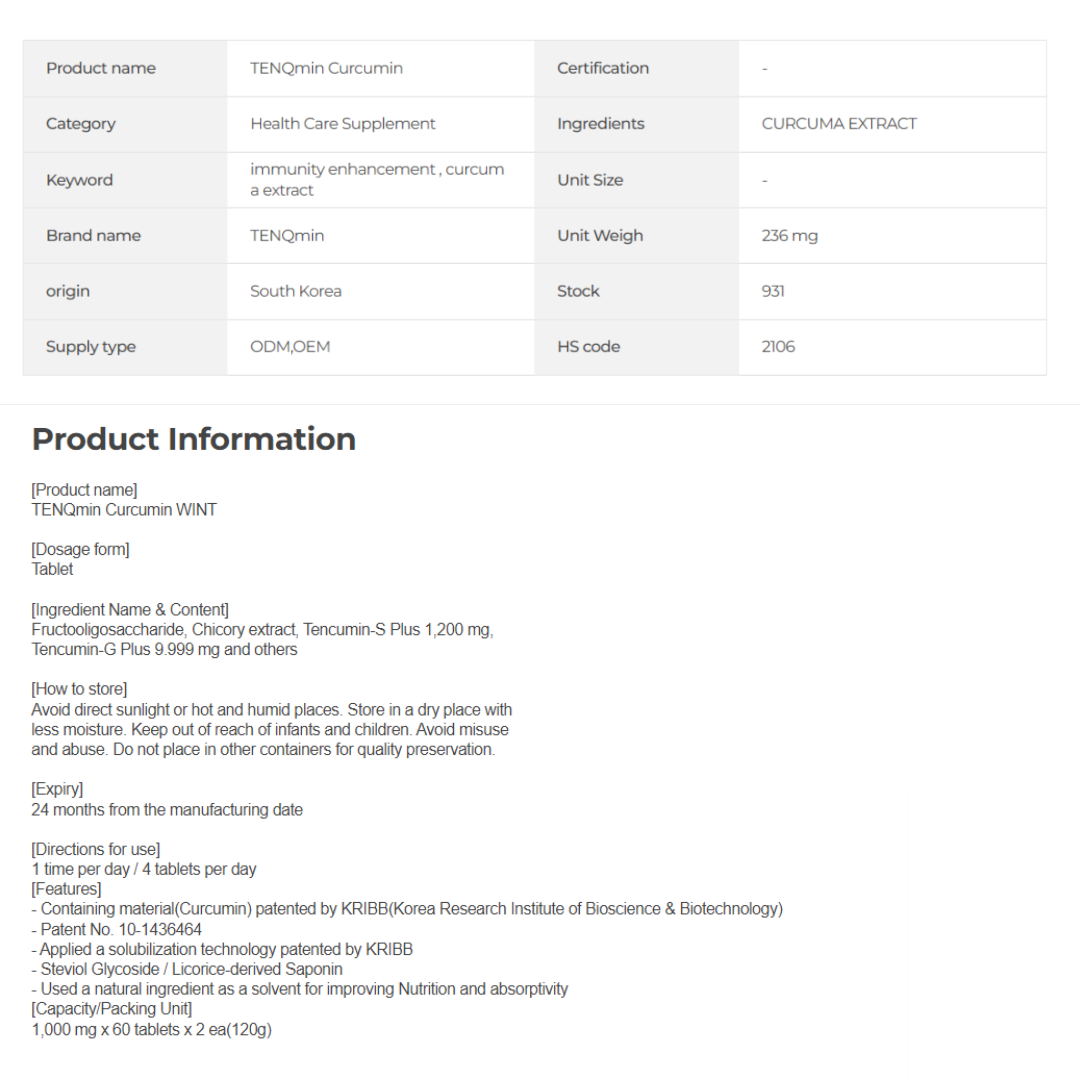1080x1080 pixels.
Task: Click the 'CURCUMA EXTRACT' ingredients value
Action: tap(838, 124)
